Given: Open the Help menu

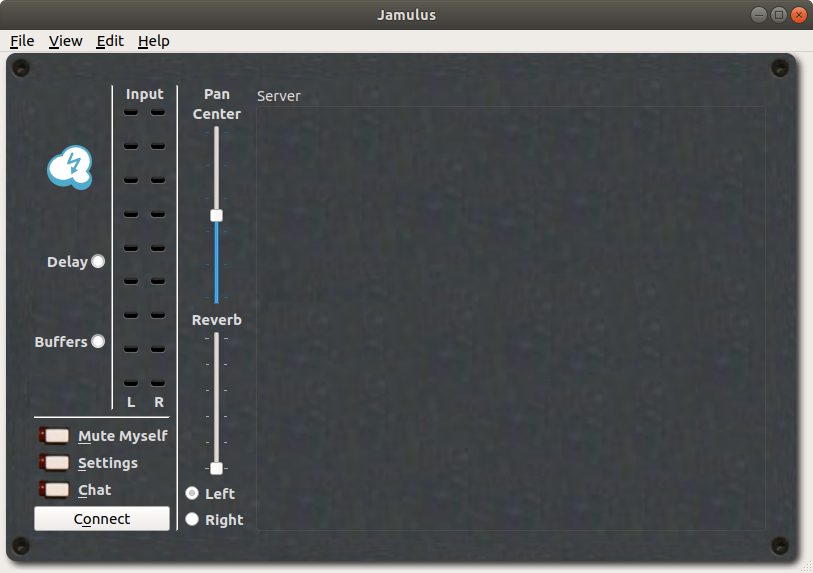Looking at the screenshot, I should (x=154, y=41).
